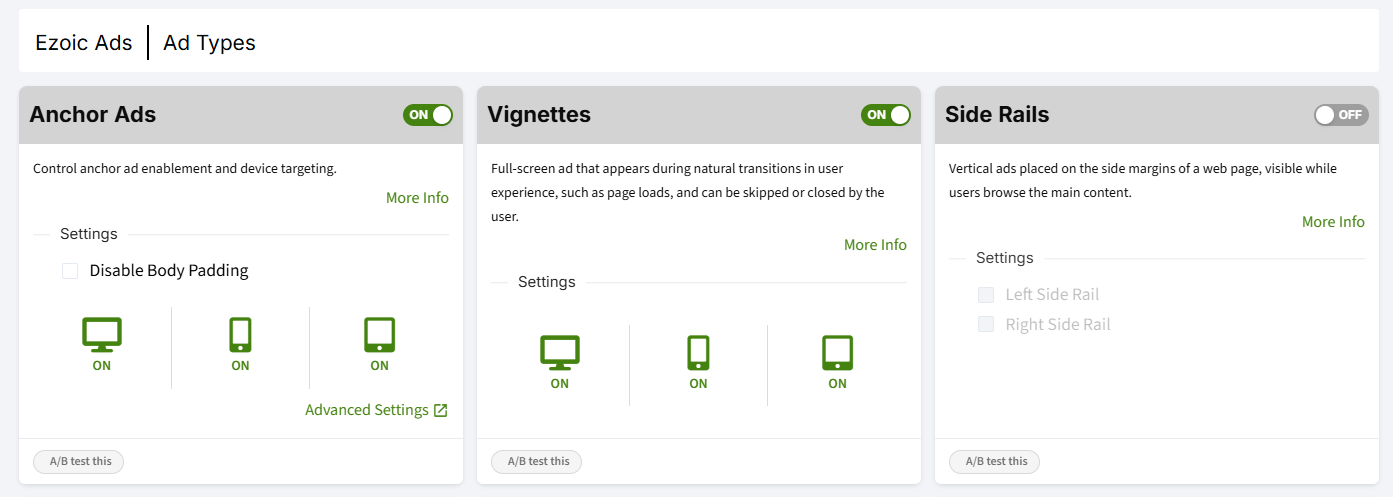The height and width of the screenshot is (497, 1393).
Task: Turn off the Anchor Ads switch
Action: 428,115
